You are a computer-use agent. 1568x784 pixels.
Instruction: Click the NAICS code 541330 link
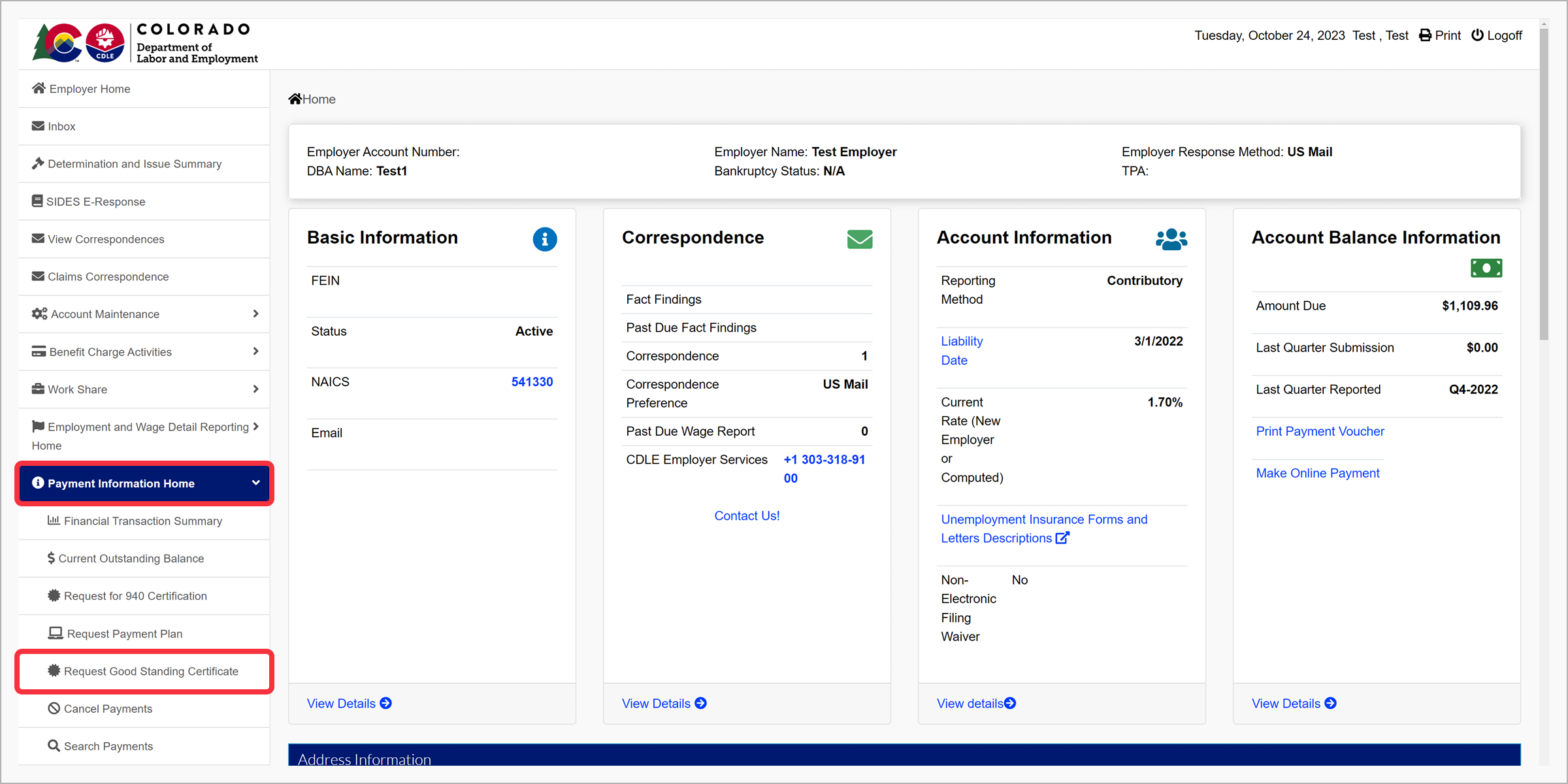point(532,382)
